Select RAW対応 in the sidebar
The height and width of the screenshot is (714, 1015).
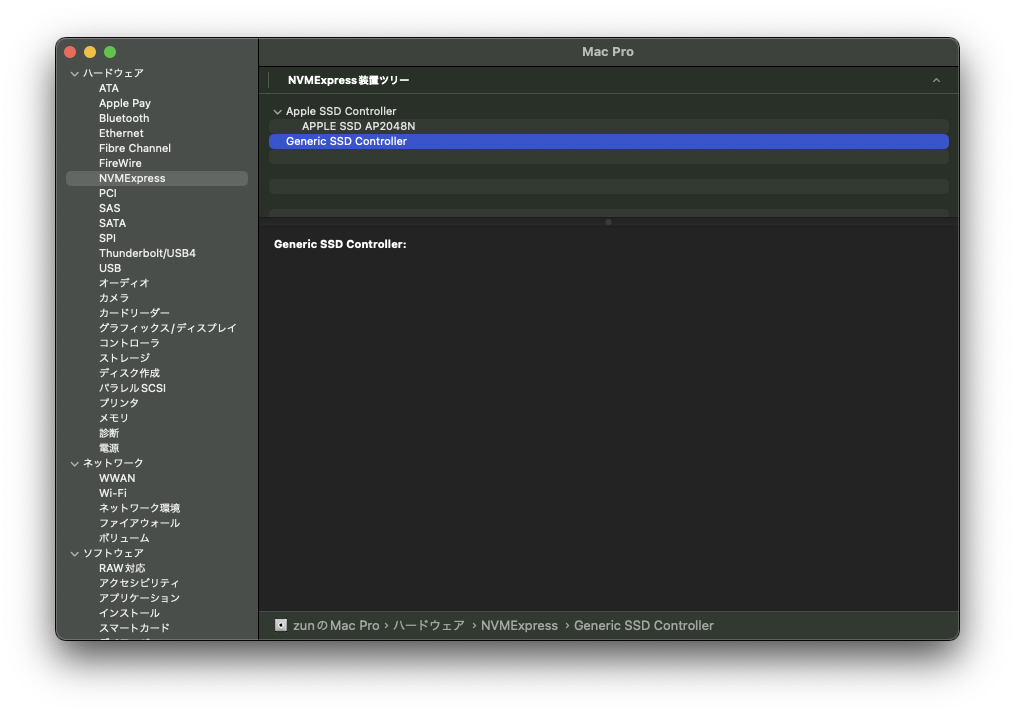tap(122, 568)
